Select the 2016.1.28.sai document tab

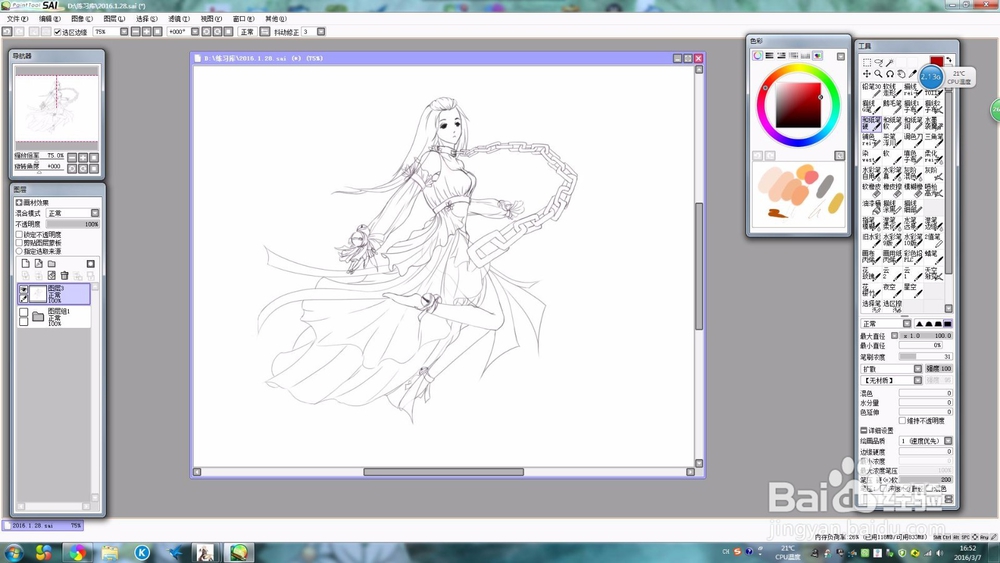(x=43, y=525)
